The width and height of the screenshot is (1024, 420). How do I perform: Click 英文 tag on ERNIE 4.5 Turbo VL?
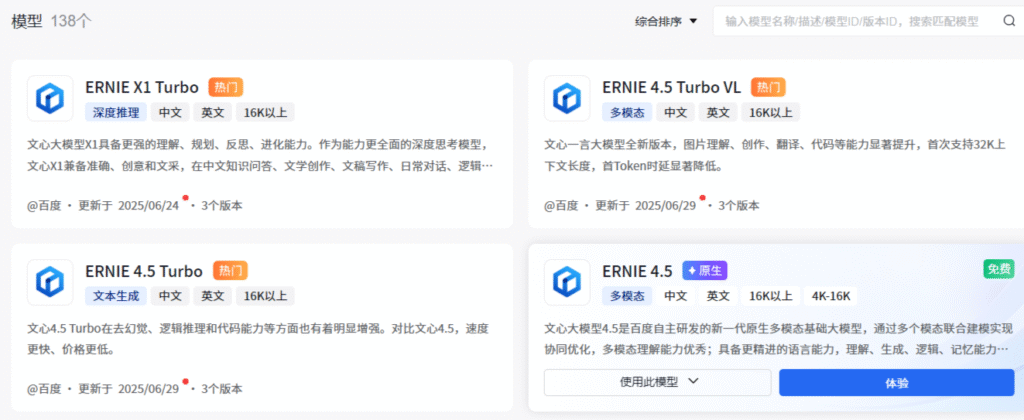[x=718, y=112]
